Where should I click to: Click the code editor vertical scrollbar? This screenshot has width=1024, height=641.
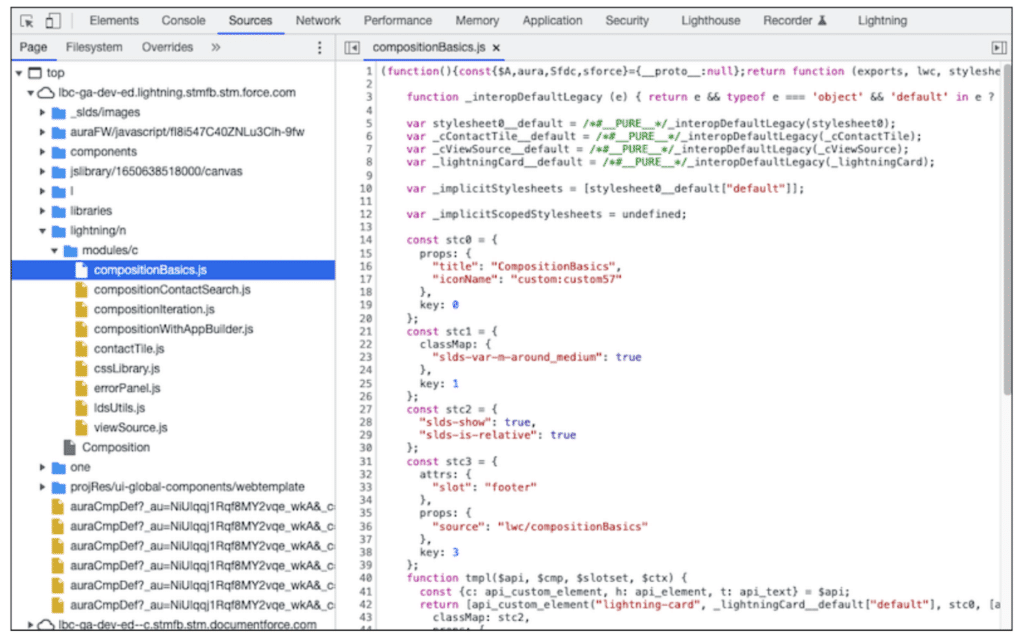click(1006, 228)
